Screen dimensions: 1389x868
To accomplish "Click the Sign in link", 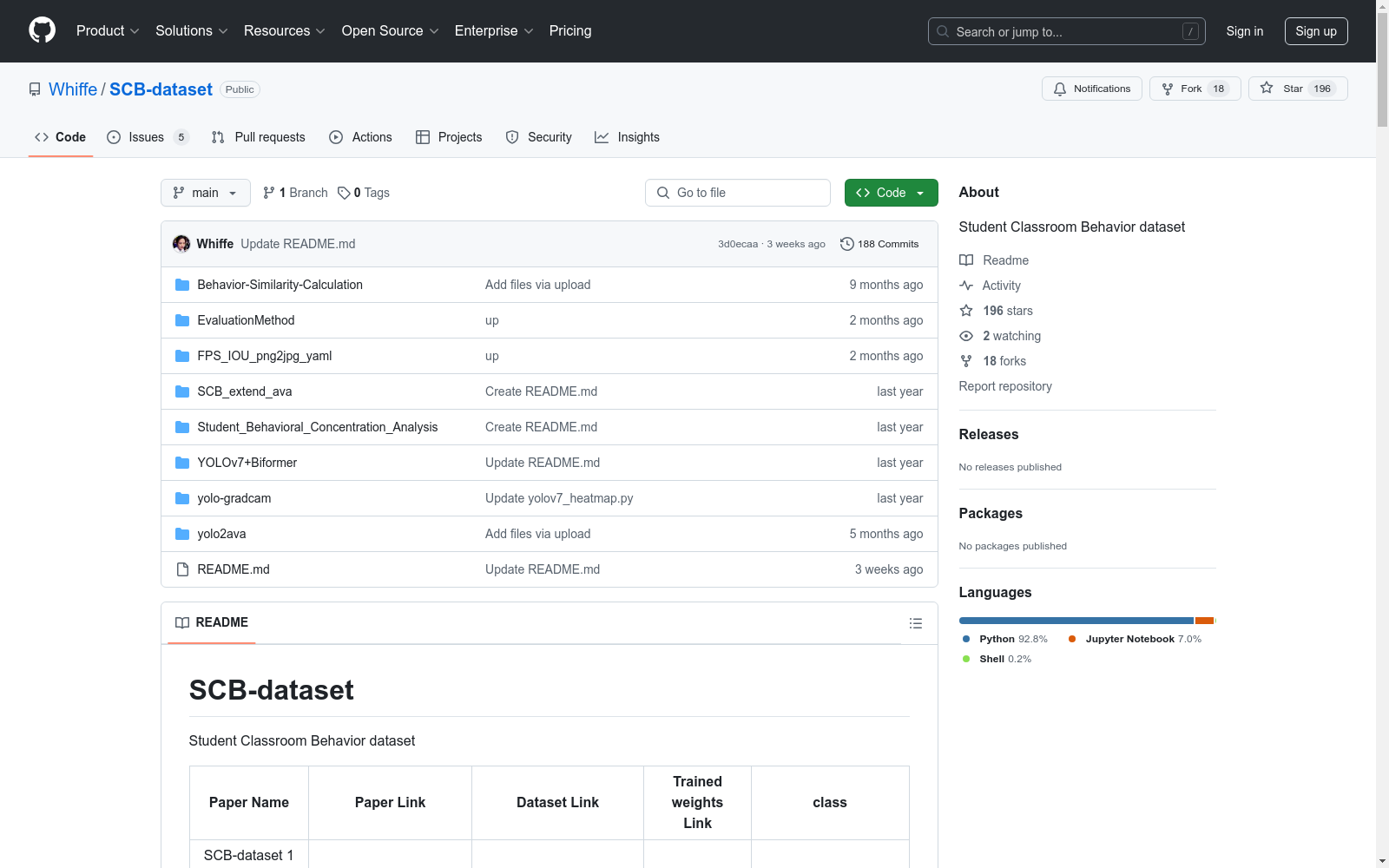I will click(x=1244, y=31).
